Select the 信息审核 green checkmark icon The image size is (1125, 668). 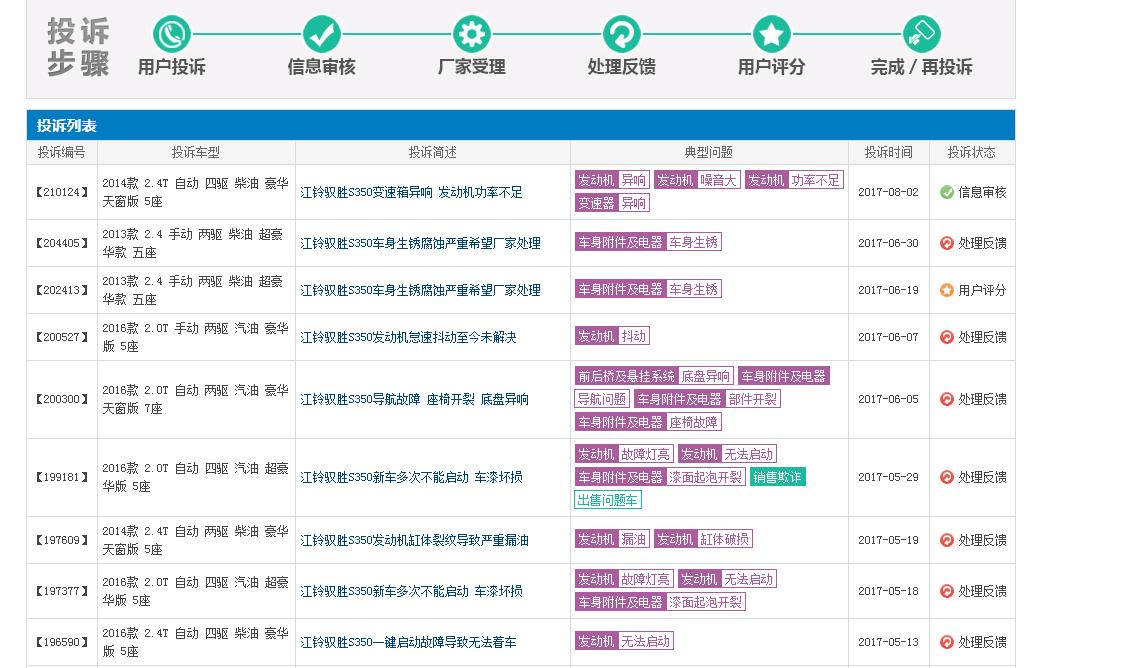point(320,35)
